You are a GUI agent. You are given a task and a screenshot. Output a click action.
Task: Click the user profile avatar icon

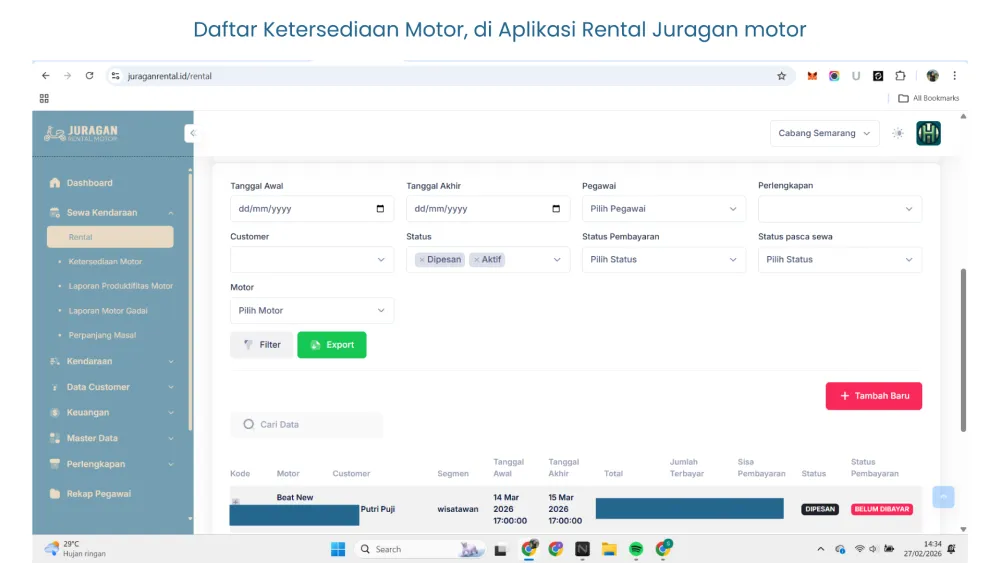point(928,133)
